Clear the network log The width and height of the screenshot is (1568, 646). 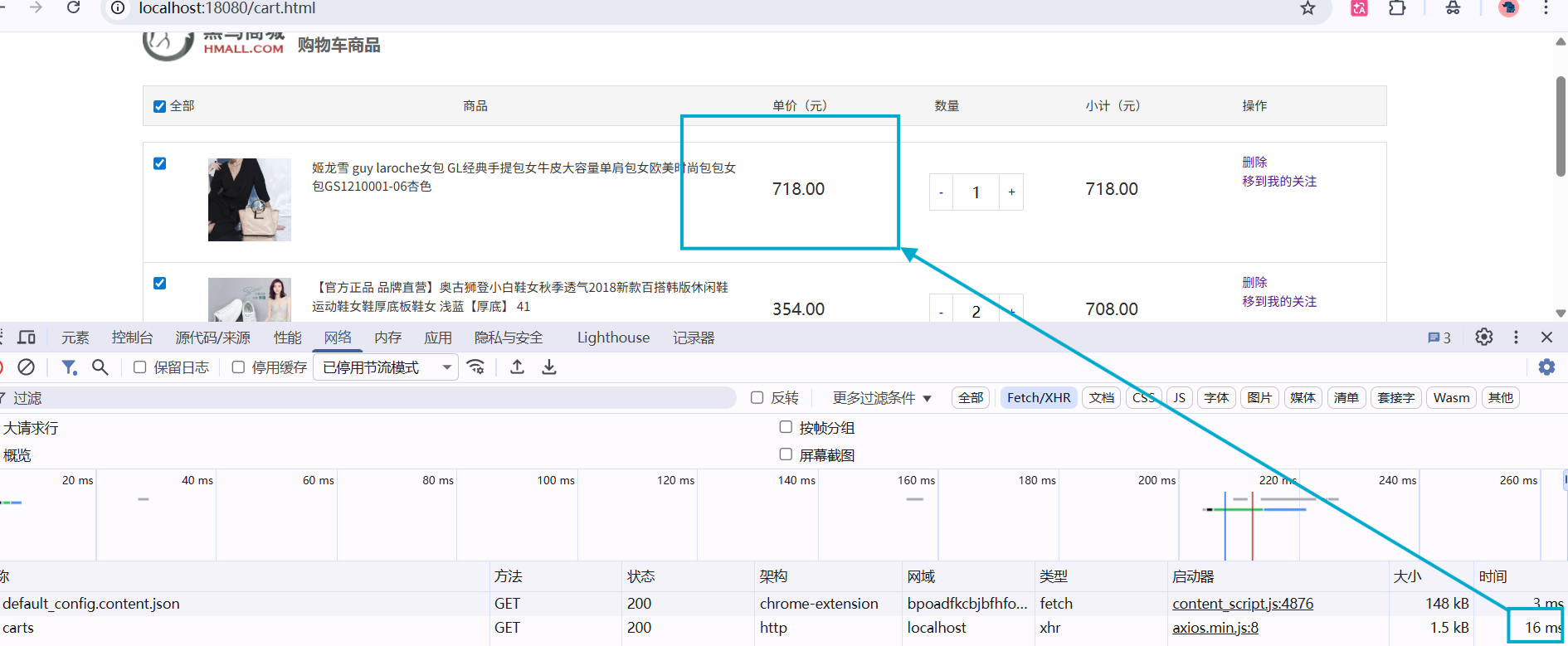[x=27, y=367]
